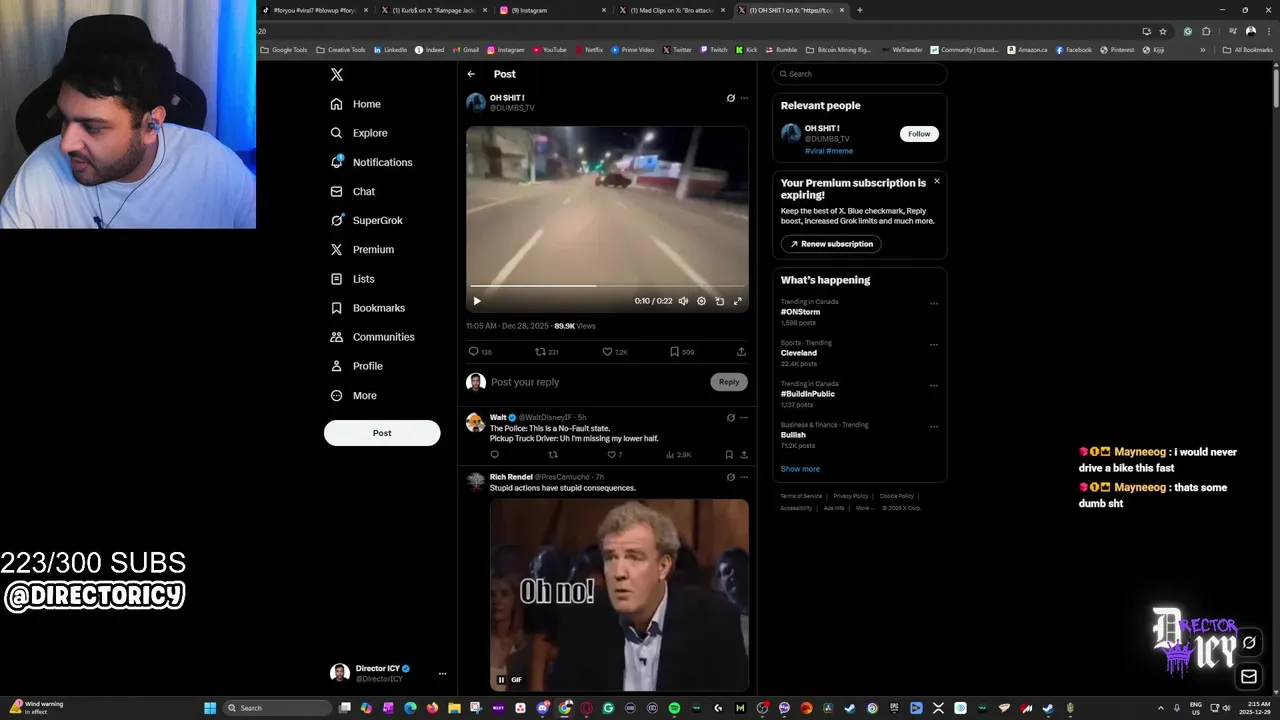1280x720 pixels.
Task: Click the overlay mail icon
Action: click(1249, 677)
